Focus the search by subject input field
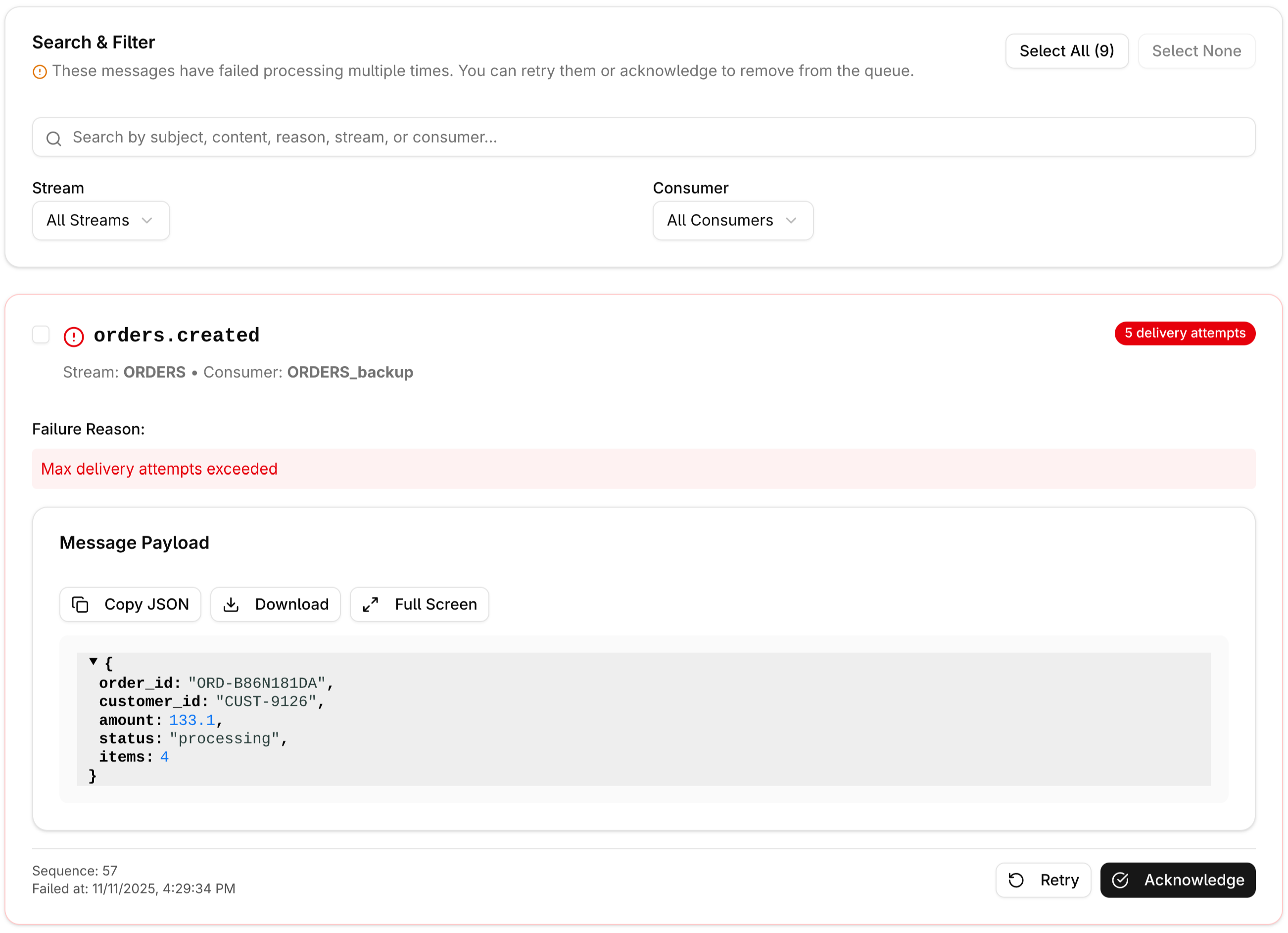The width and height of the screenshot is (1288, 933). [643, 137]
